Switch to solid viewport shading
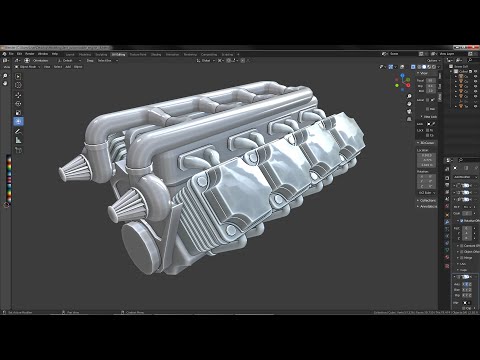480x360 pixels. 424,67
